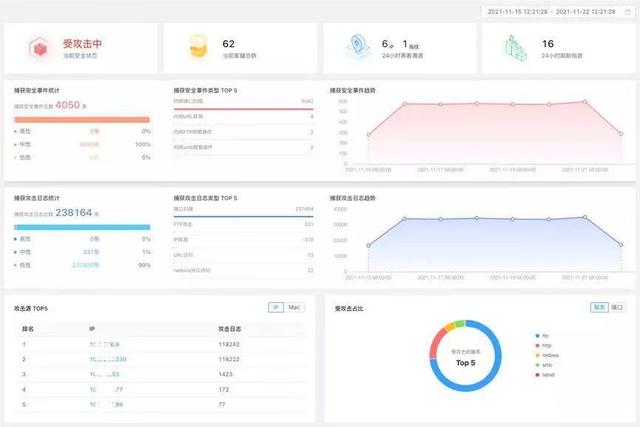The width and height of the screenshot is (640, 427).
Task: Switch to the Mac tab in 攻击源 TOP5
Action: [296, 307]
